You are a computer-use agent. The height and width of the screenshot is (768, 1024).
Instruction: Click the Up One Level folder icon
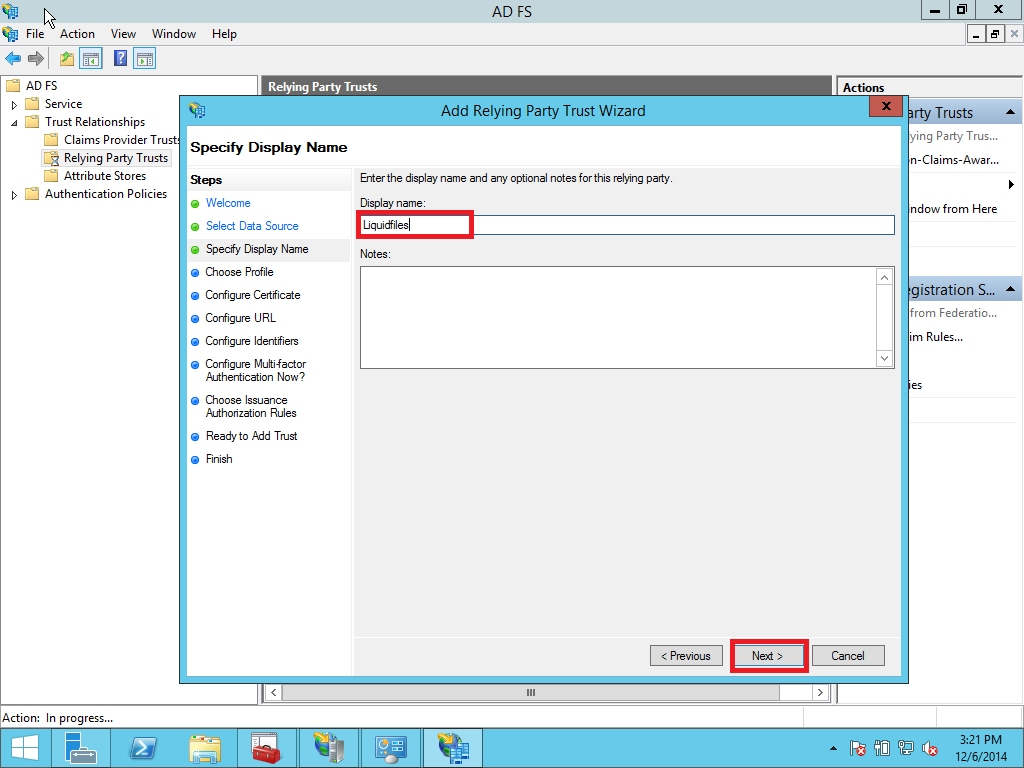(66, 59)
